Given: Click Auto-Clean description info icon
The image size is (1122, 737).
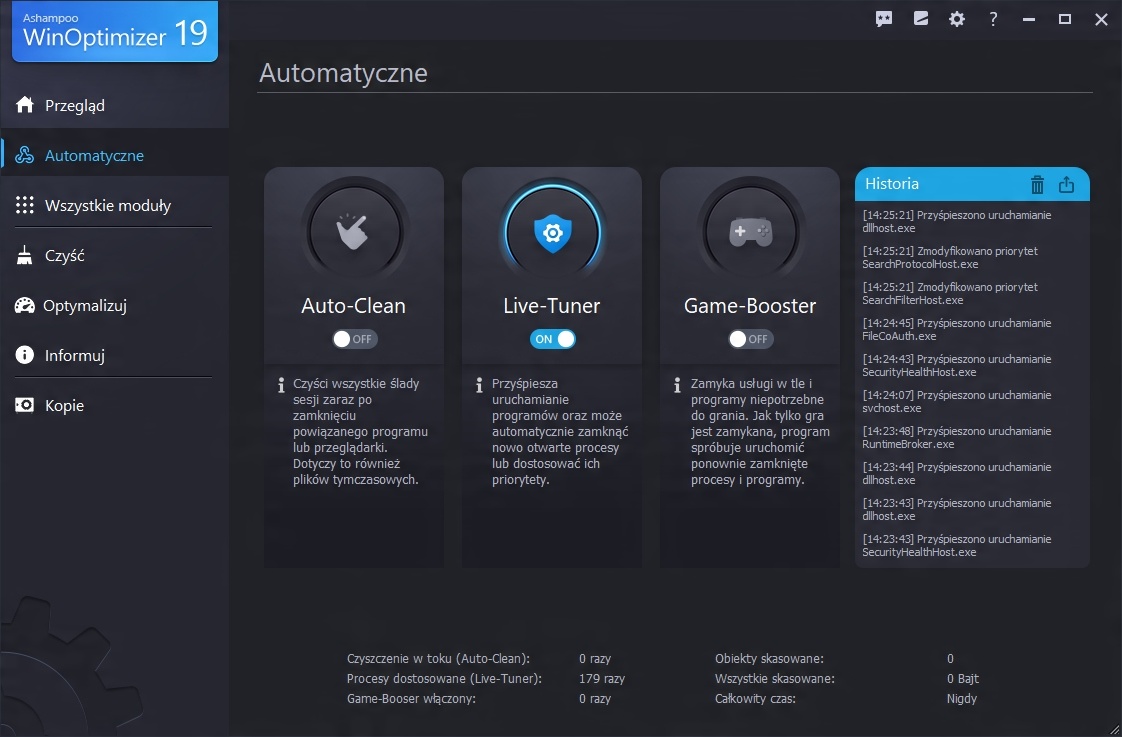Looking at the screenshot, I should click(x=281, y=385).
